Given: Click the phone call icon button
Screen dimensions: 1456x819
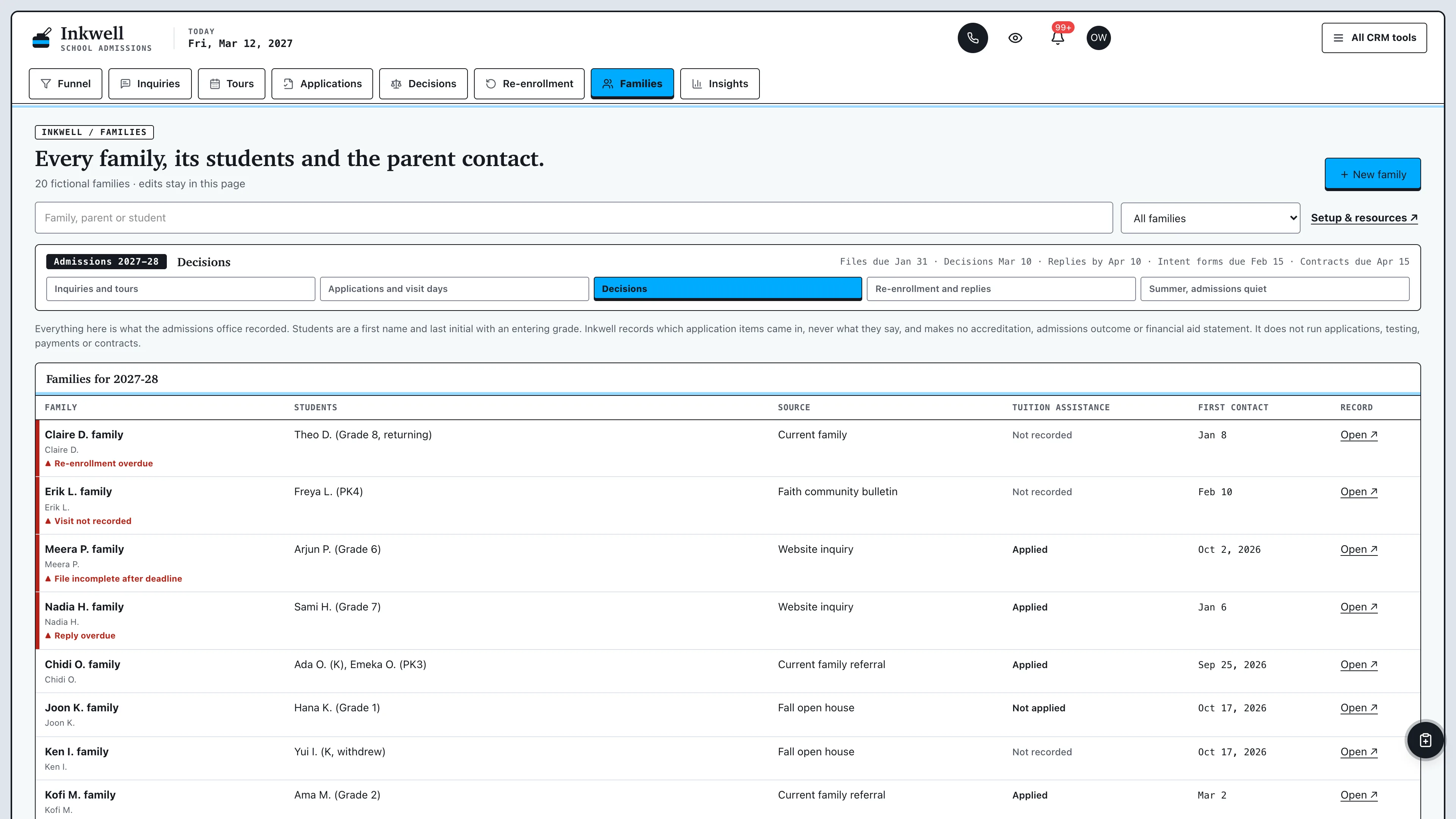Looking at the screenshot, I should [973, 38].
